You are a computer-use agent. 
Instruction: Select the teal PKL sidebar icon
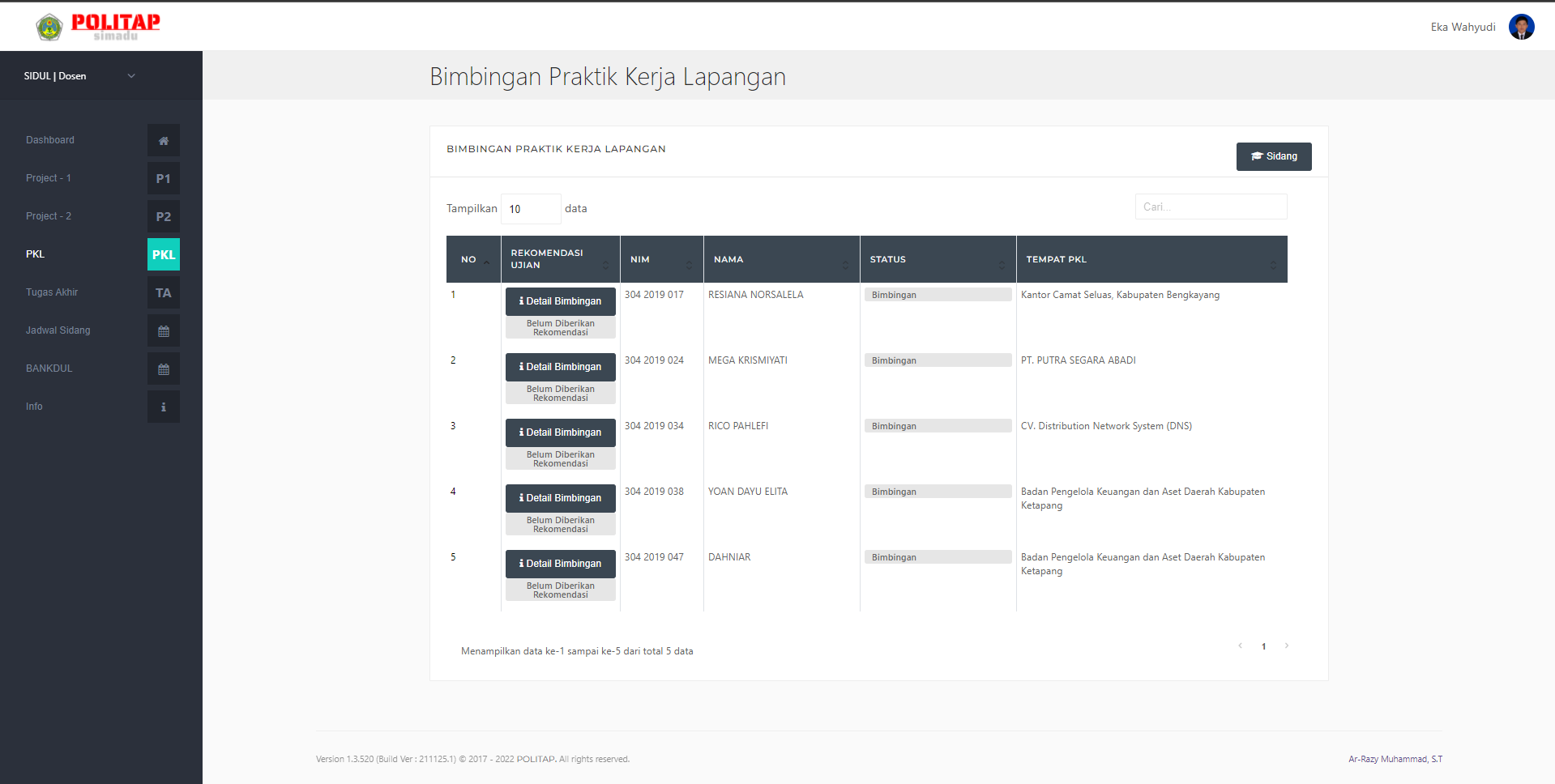coord(163,254)
